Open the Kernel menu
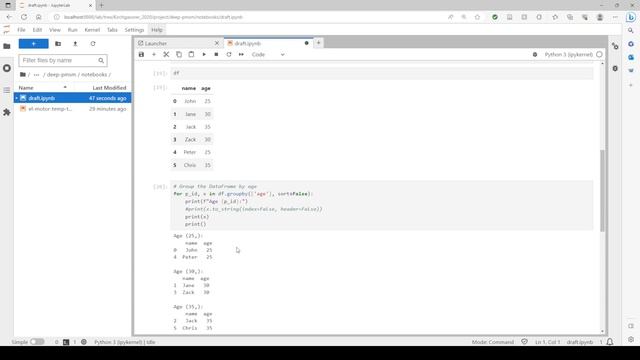 click(x=92, y=30)
